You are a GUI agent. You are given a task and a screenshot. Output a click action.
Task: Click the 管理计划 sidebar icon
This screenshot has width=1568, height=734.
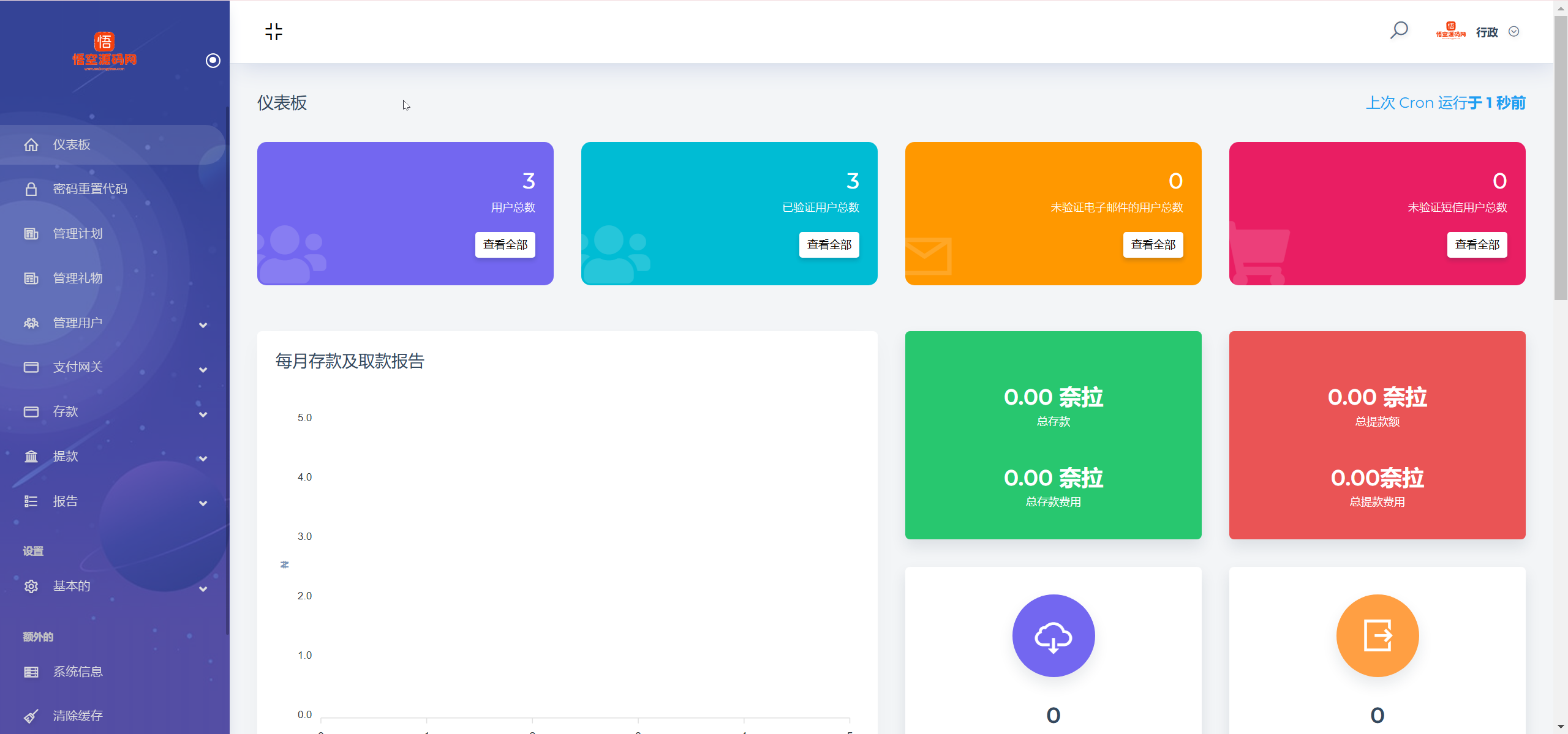pyautogui.click(x=31, y=234)
